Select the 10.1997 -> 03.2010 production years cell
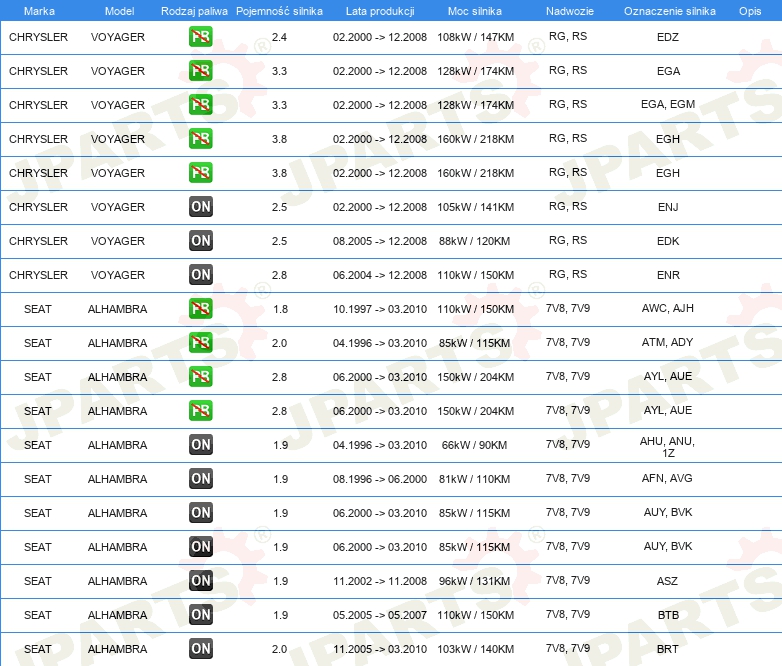 380,309
